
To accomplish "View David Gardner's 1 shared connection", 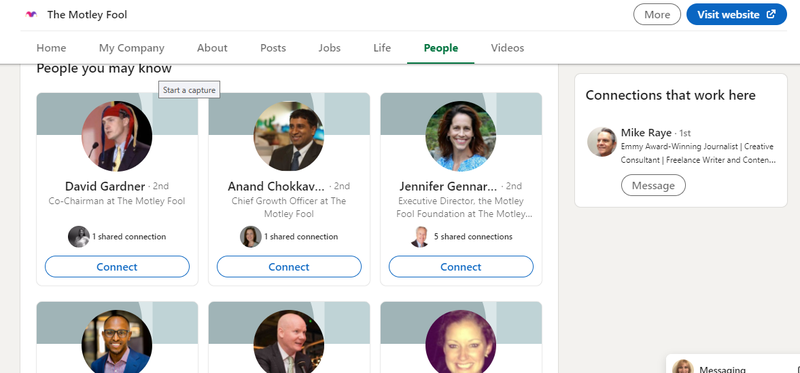I will (129, 237).
